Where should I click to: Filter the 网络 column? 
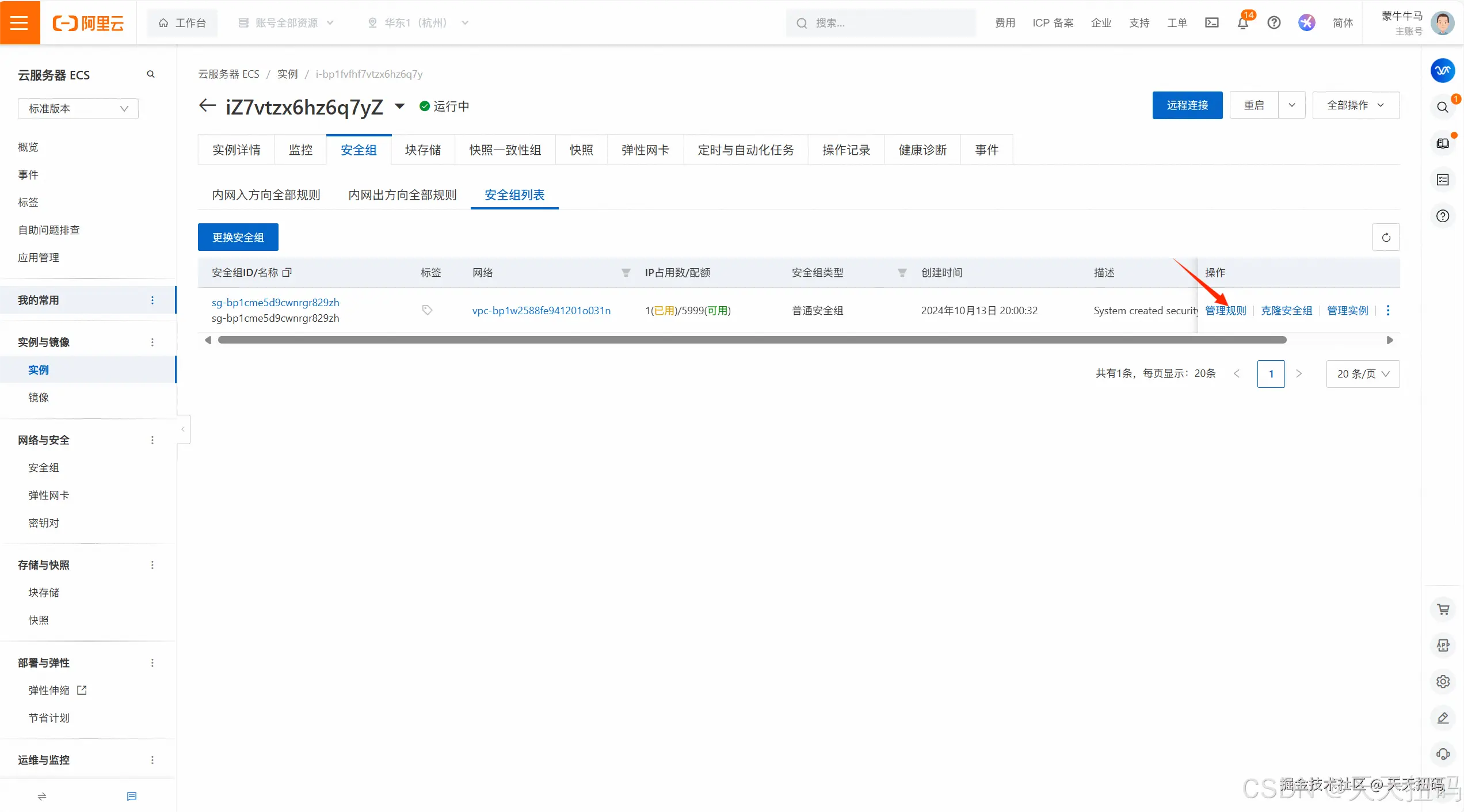(626, 273)
